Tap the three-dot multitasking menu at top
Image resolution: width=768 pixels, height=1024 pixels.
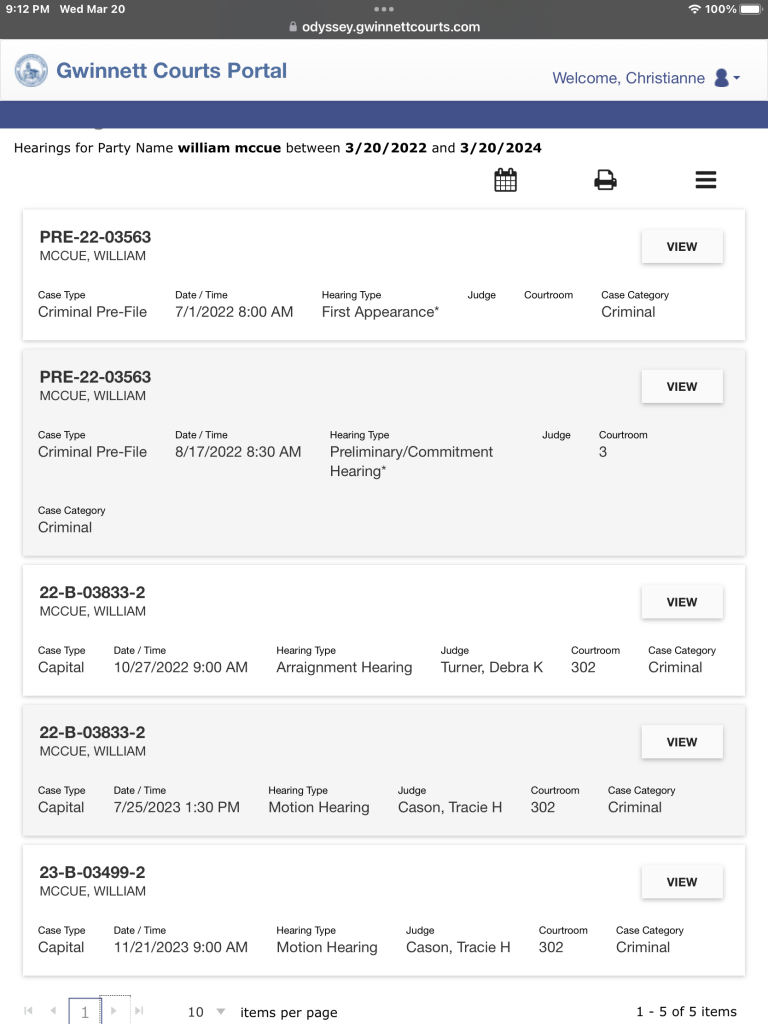click(384, 9)
